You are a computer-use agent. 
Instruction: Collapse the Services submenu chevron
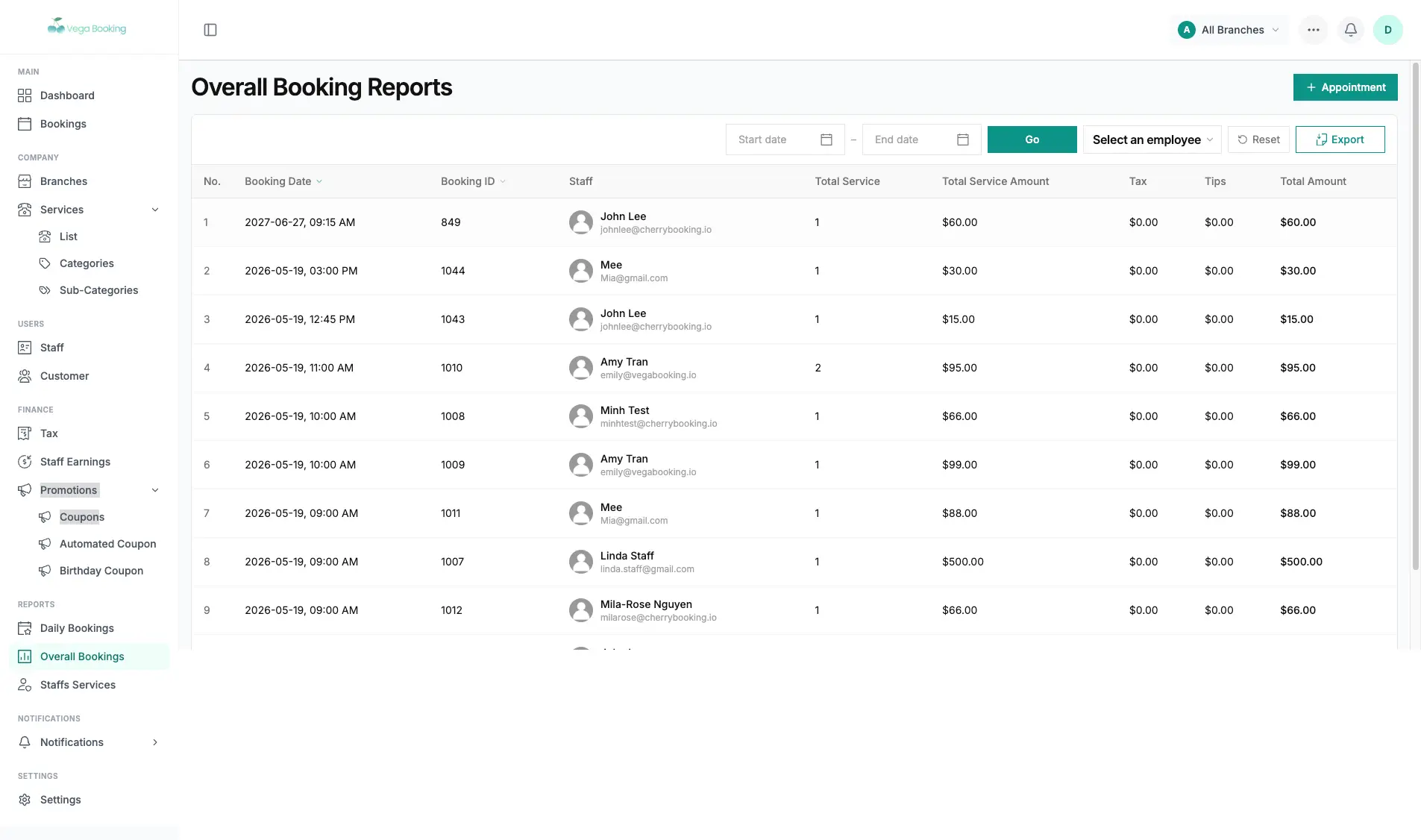pos(155,210)
